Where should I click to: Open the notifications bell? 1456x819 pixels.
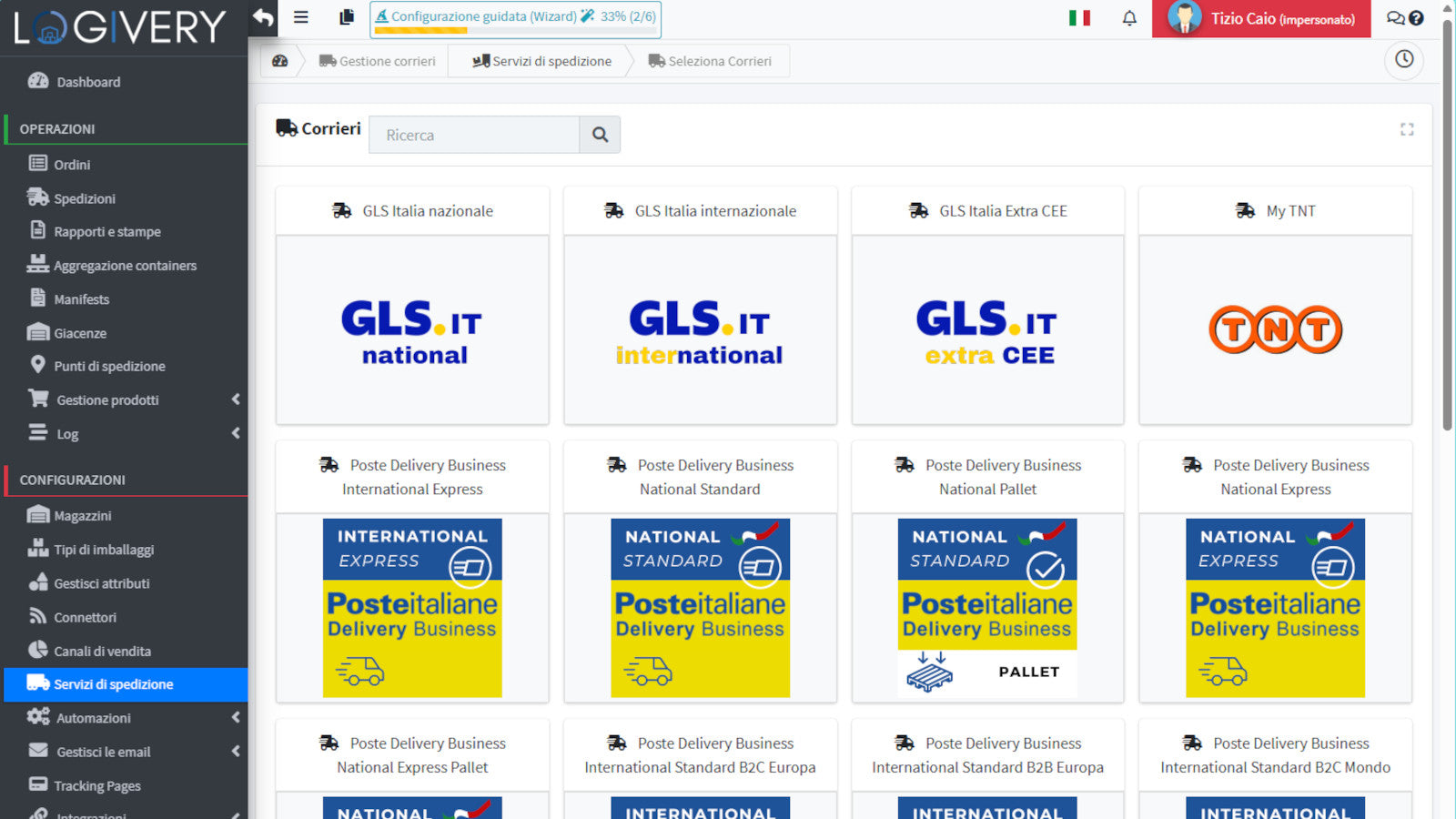click(1129, 18)
